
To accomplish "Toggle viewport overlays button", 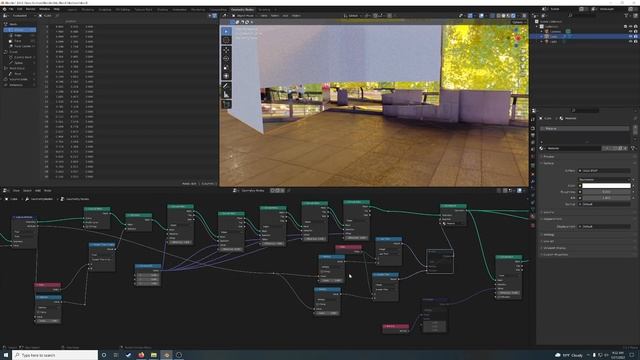I will click(482, 16).
